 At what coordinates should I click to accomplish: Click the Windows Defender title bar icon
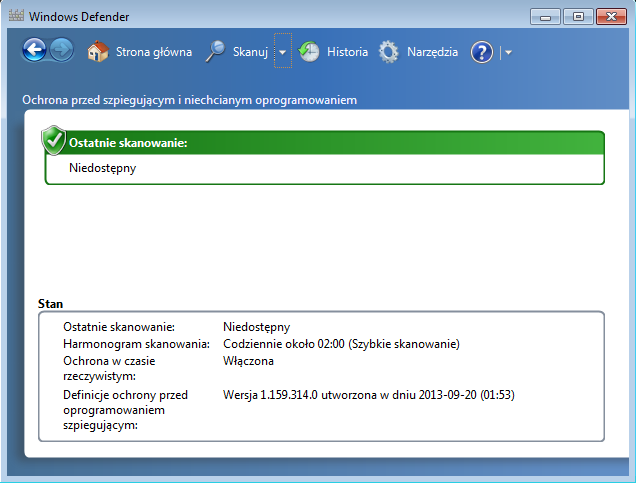16,16
